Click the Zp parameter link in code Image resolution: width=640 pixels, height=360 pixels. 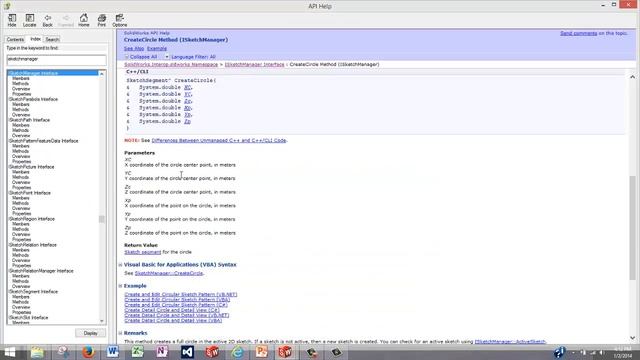[x=187, y=122]
